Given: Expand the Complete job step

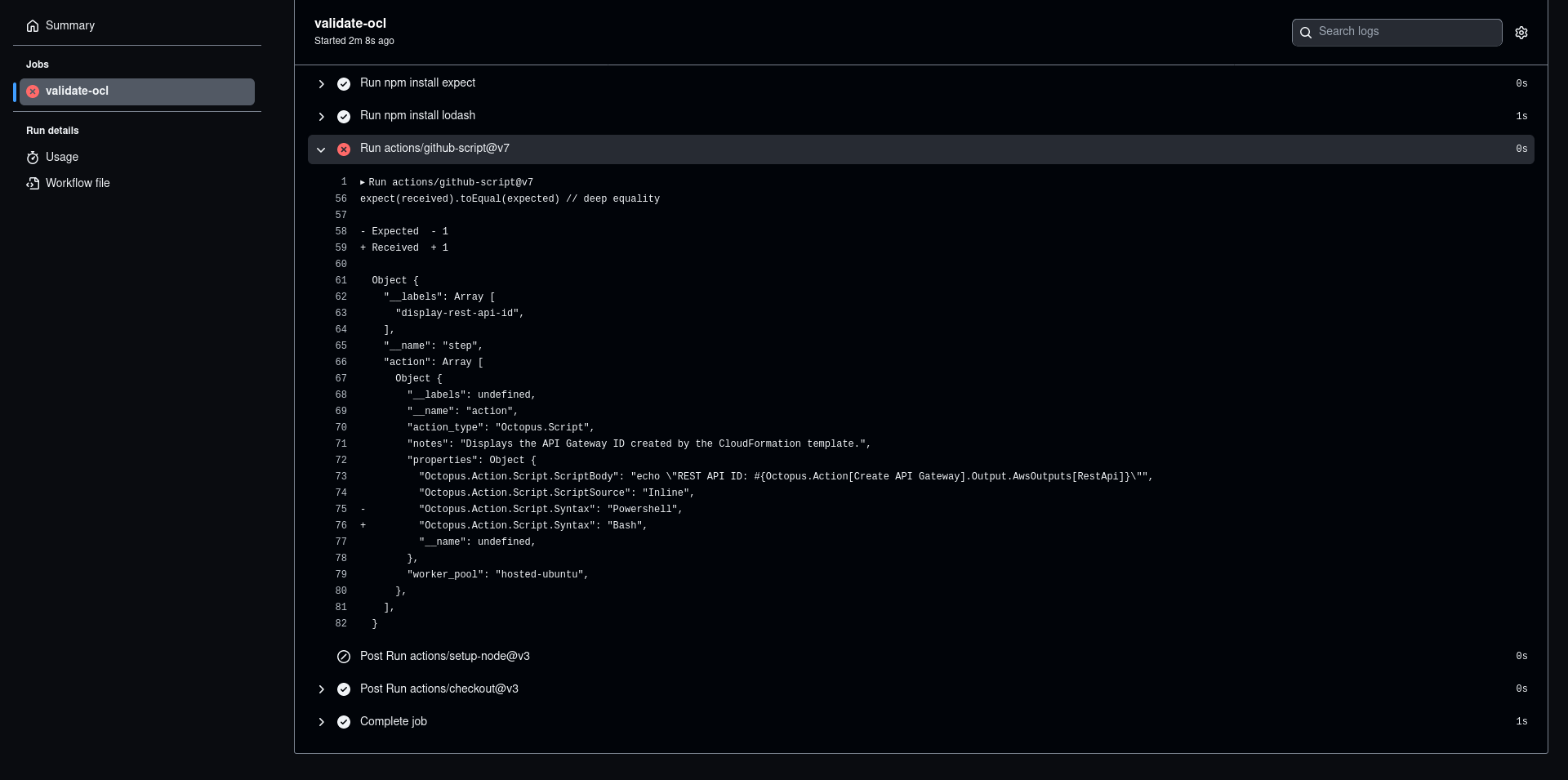Looking at the screenshot, I should (x=321, y=722).
